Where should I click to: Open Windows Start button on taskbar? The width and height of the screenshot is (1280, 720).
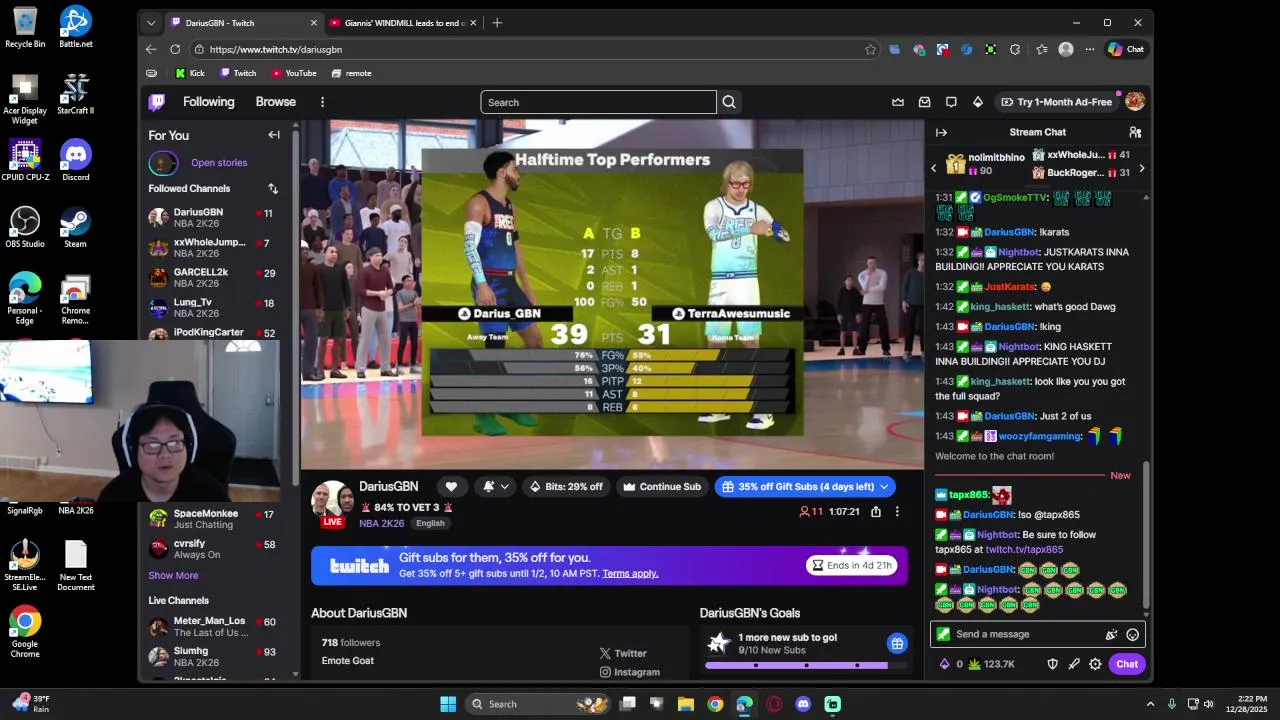point(448,704)
